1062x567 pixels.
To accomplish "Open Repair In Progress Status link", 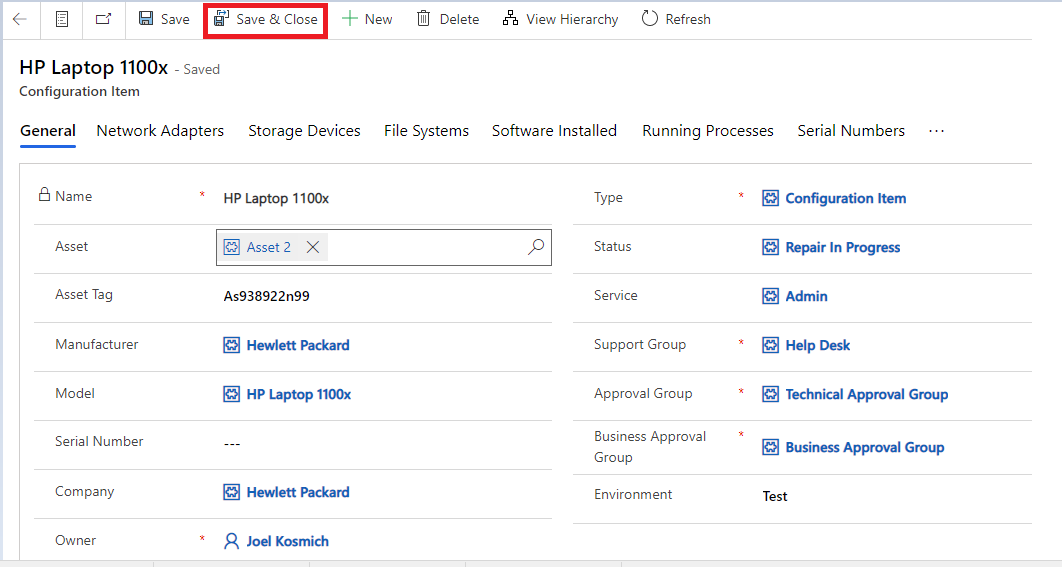I will click(843, 247).
